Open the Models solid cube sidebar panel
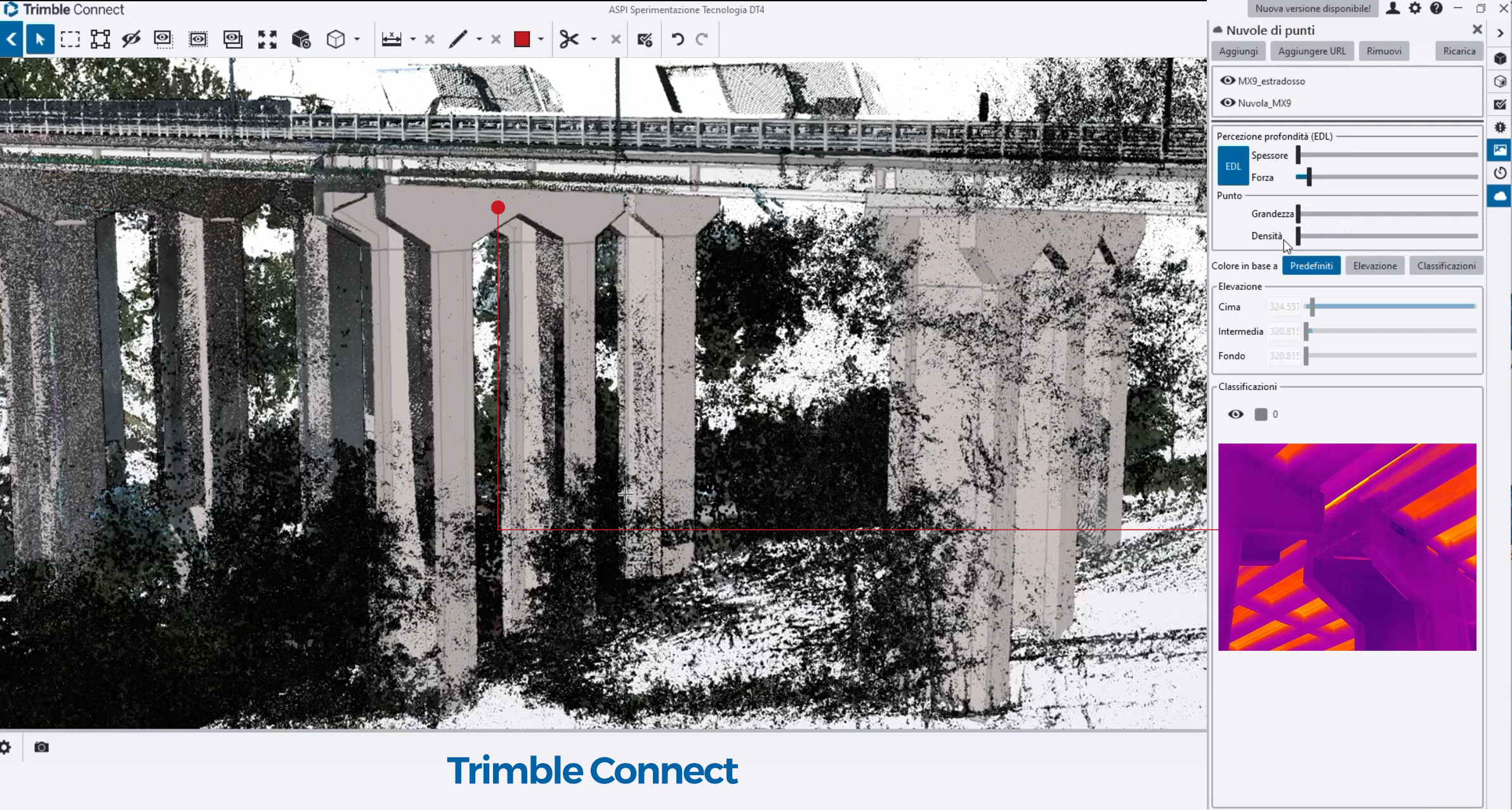The image size is (1512, 810). click(x=1500, y=58)
